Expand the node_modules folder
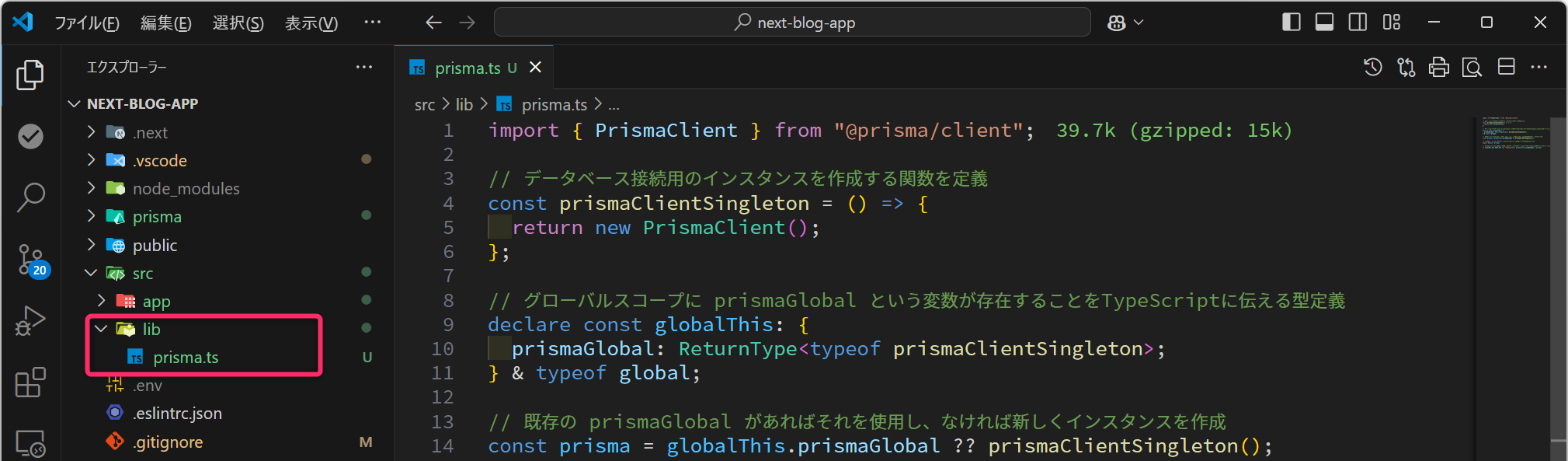This screenshot has height=461, width=1568. (x=186, y=189)
